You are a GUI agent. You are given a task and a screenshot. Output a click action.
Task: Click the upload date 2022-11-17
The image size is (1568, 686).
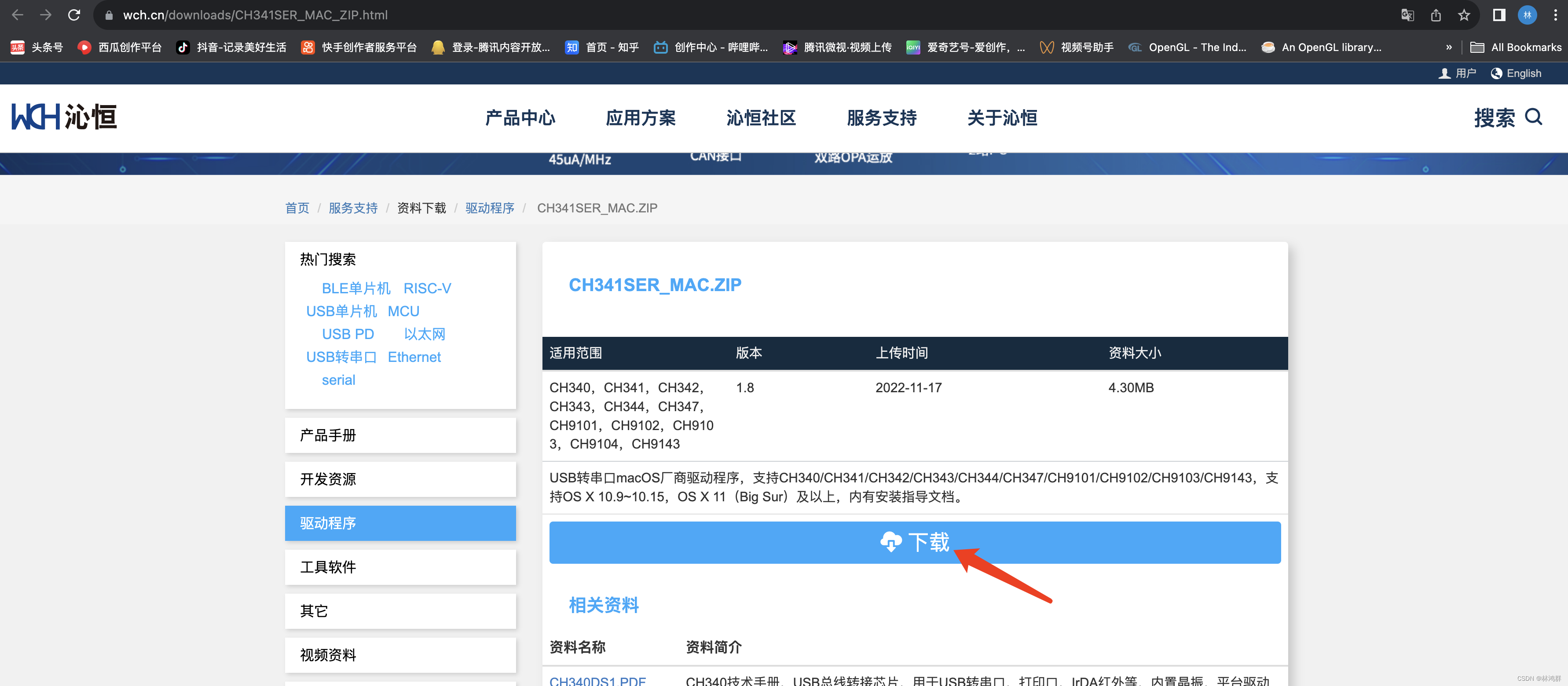[x=908, y=388]
